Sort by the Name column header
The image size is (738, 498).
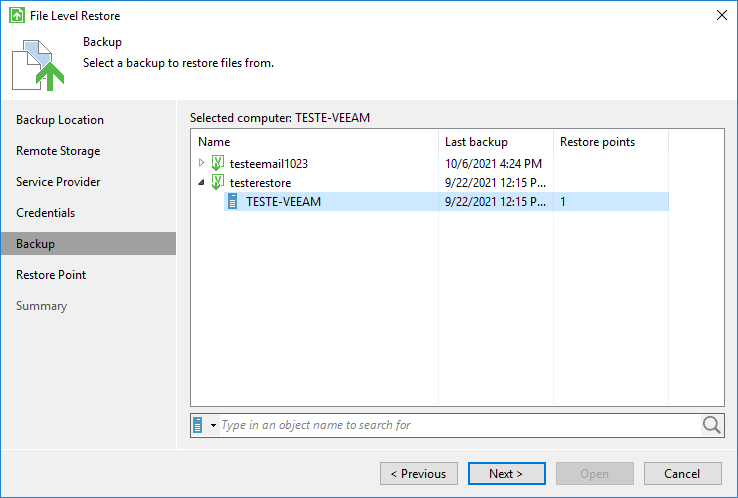point(314,142)
